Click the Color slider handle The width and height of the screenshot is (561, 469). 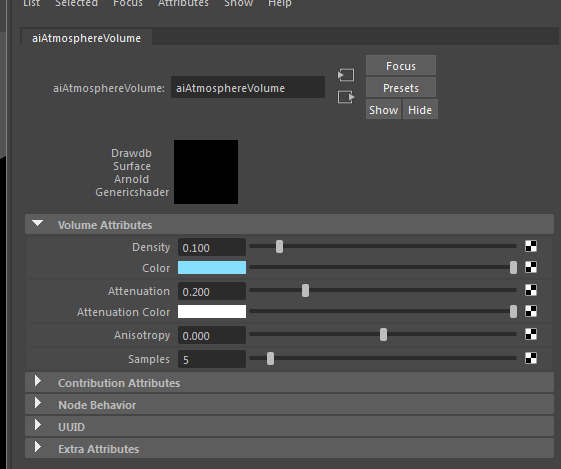pyautogui.click(x=513, y=268)
